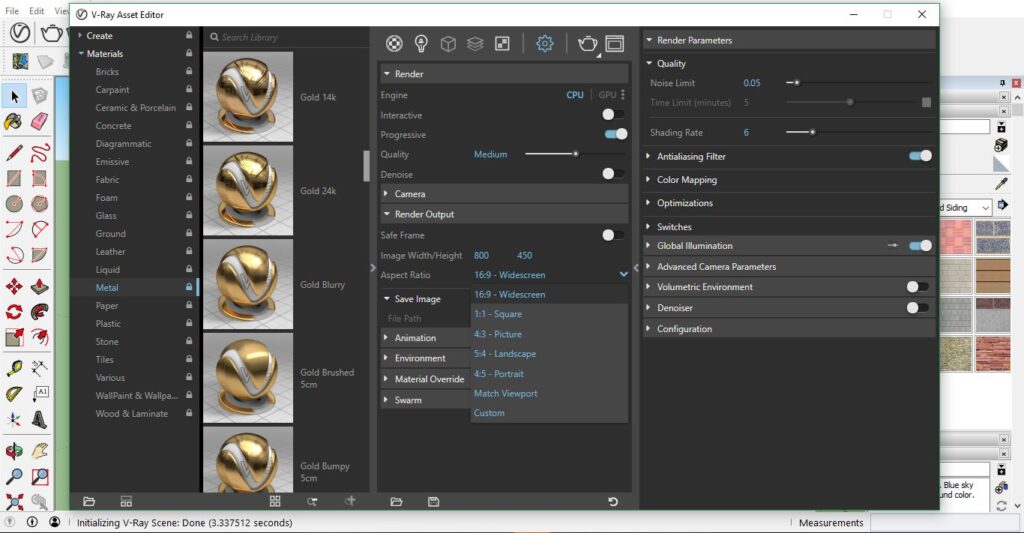Image resolution: width=1024 pixels, height=533 pixels.
Task: Open SketchUp's Edit menu
Action: click(37, 10)
